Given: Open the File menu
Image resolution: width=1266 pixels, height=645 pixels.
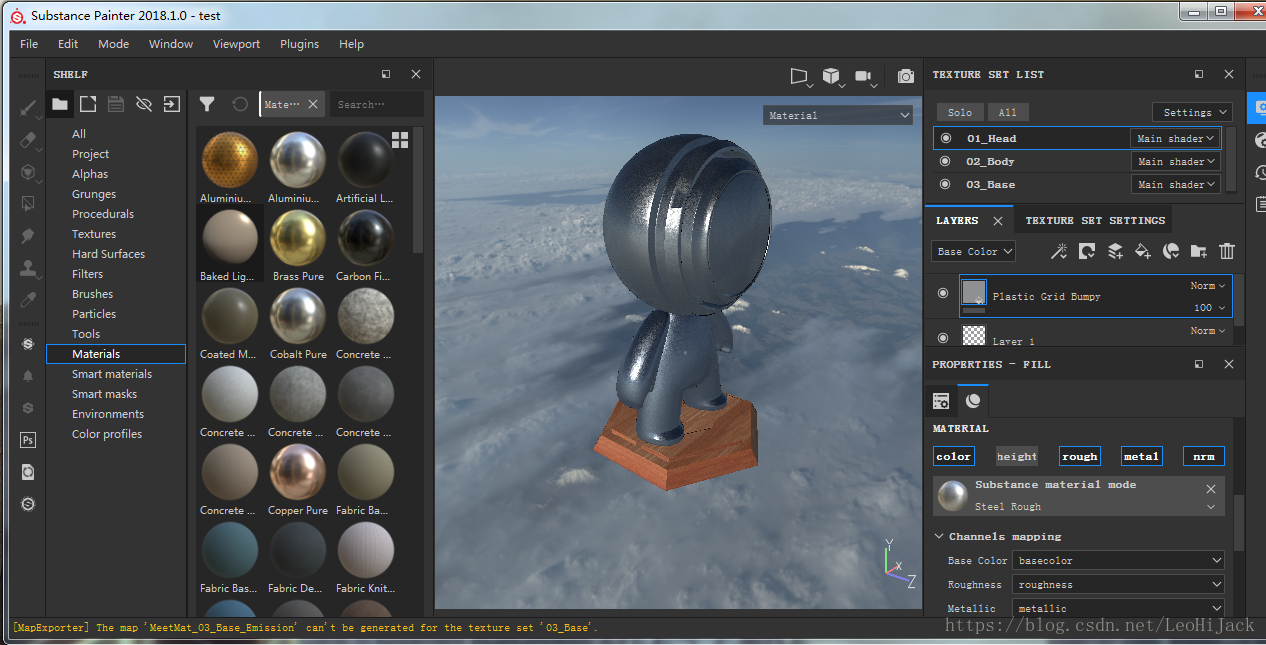Looking at the screenshot, I should (29, 44).
